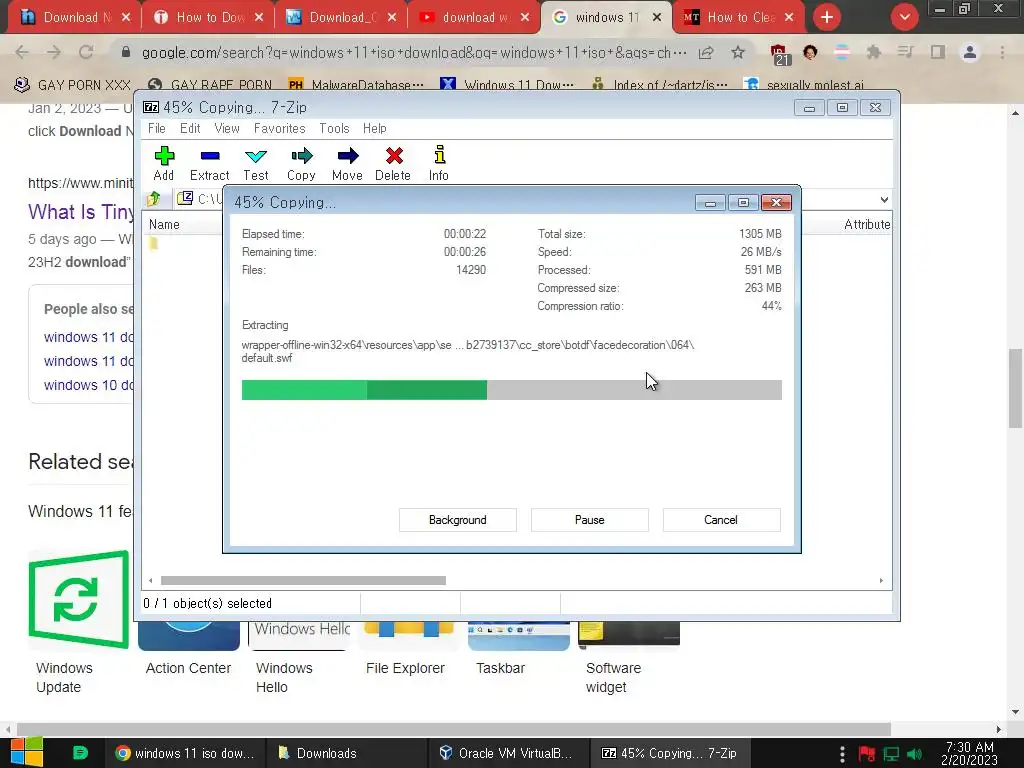Switch to the 'How to Dow' tab
This screenshot has height=768, width=1024.
(208, 18)
